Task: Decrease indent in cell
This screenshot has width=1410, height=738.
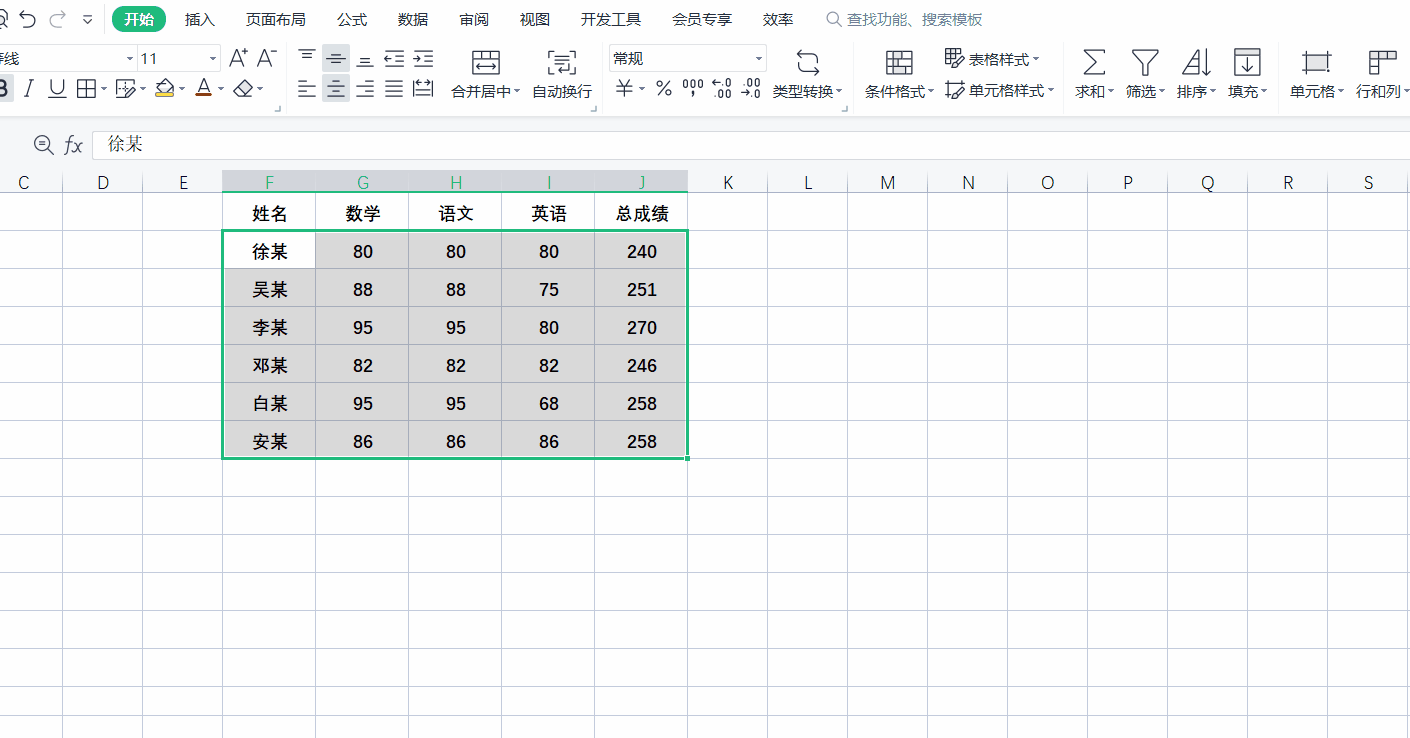Action: tap(394, 58)
